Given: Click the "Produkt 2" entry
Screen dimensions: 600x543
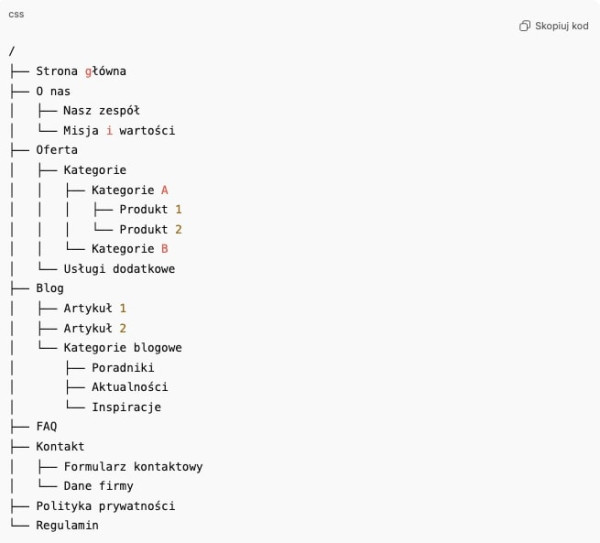Looking at the screenshot, I should click(x=151, y=229).
